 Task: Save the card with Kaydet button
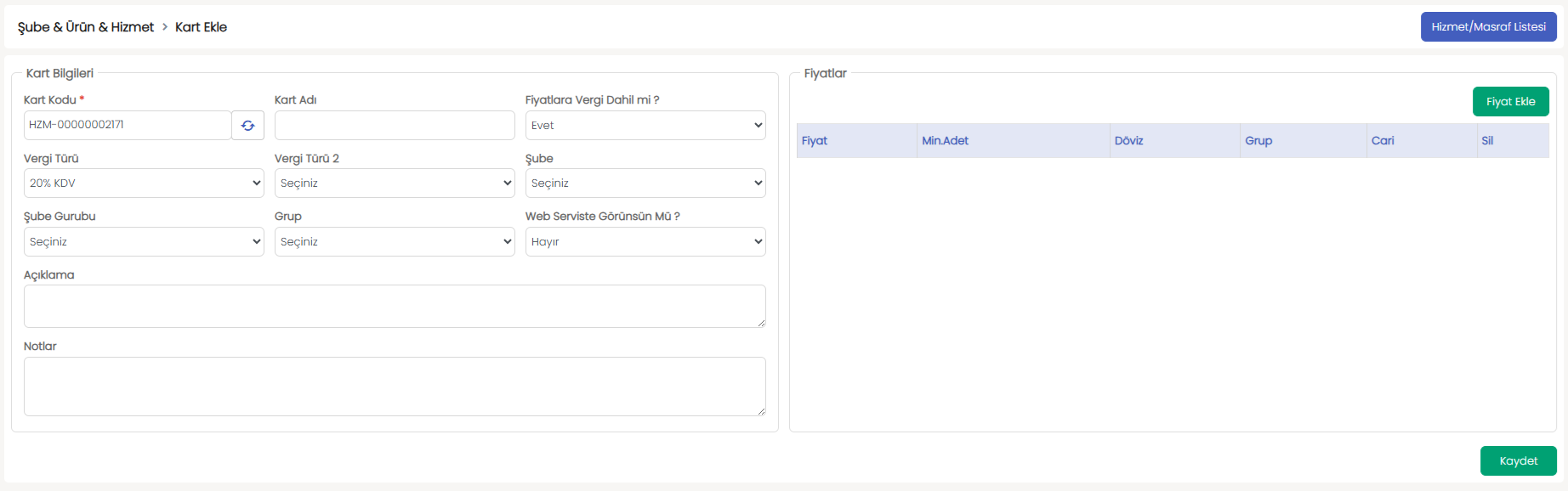click(1518, 461)
